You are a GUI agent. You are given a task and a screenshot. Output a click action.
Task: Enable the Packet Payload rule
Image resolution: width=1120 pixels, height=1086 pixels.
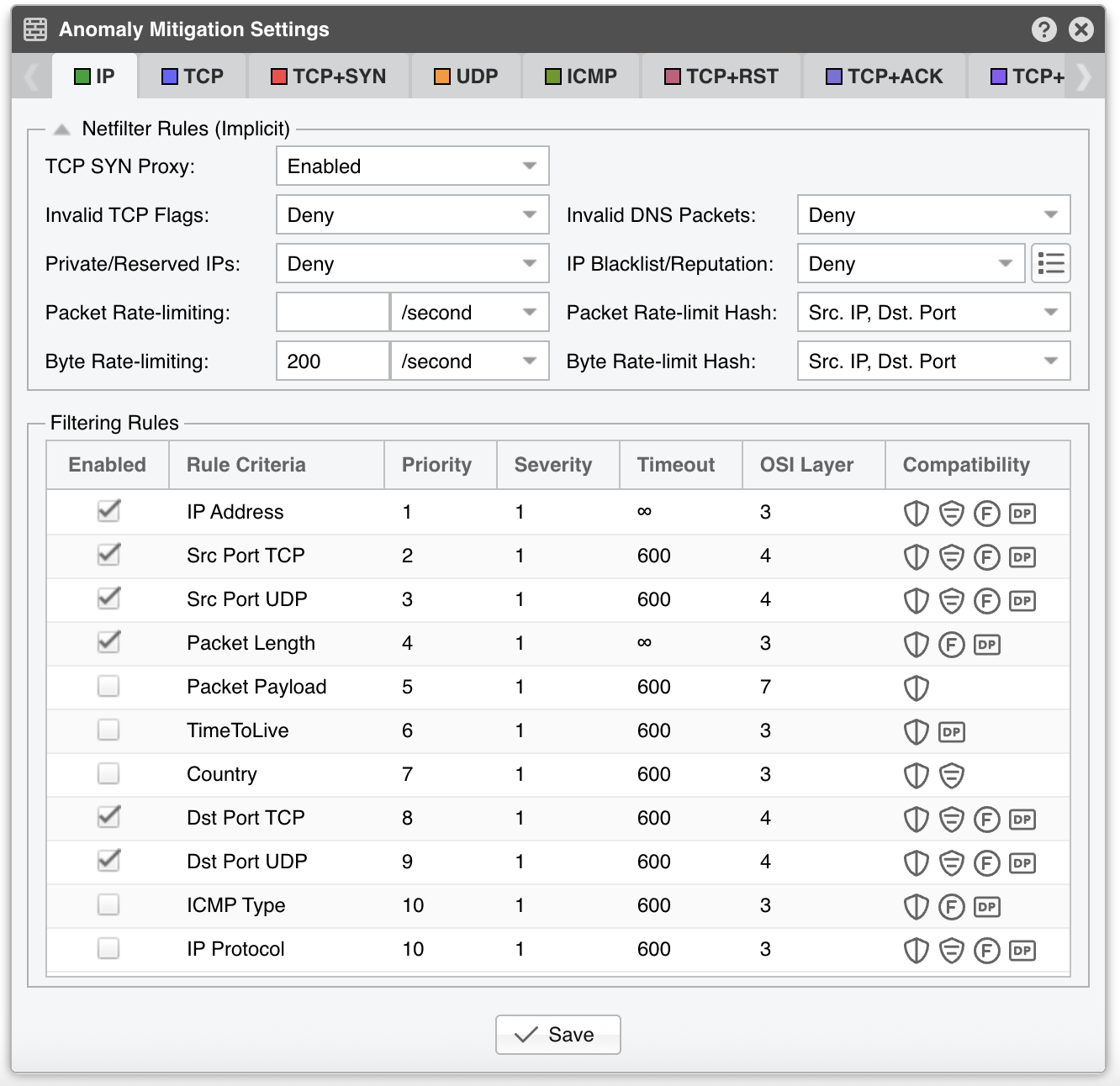click(x=108, y=686)
